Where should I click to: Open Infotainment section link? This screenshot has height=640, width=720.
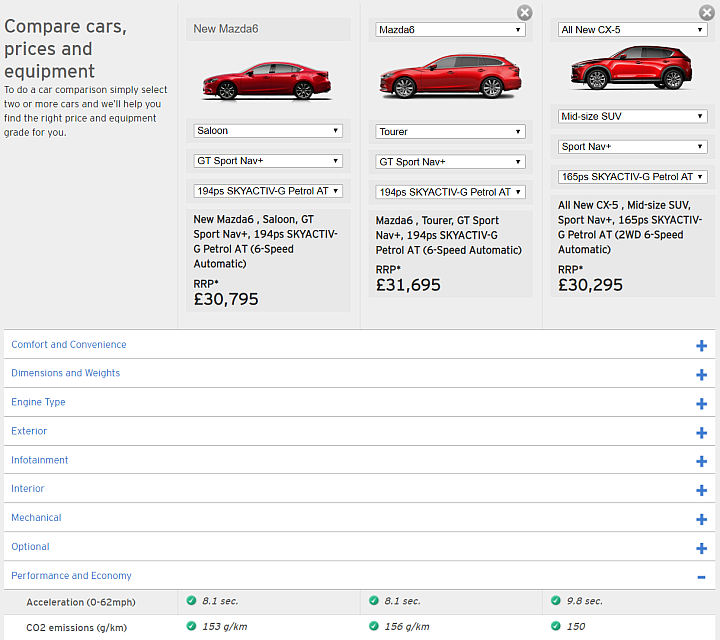[39, 460]
